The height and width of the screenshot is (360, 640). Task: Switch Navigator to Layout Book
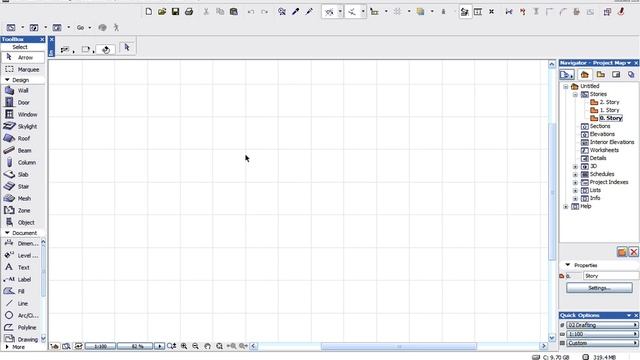coord(616,75)
